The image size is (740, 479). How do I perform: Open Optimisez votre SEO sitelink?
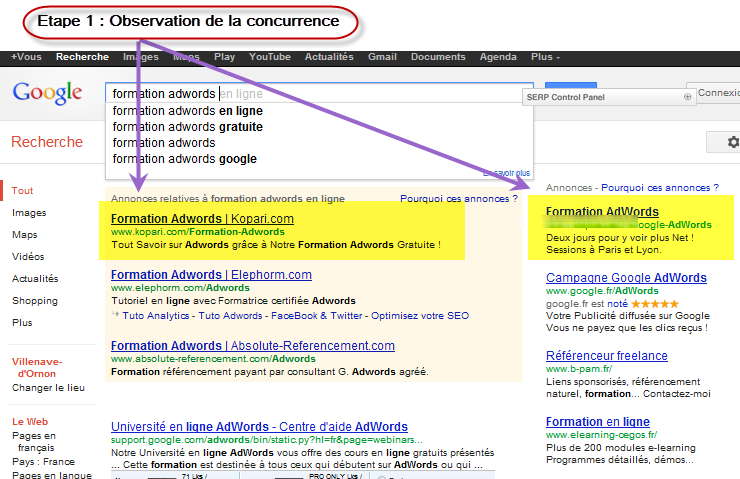(420, 316)
